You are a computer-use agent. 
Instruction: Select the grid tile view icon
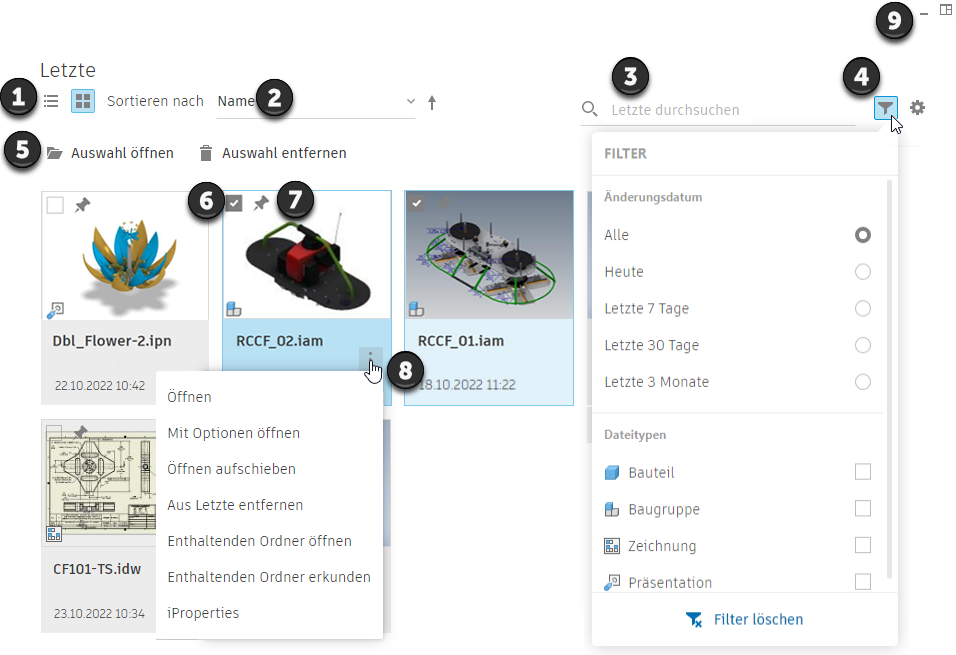click(83, 101)
